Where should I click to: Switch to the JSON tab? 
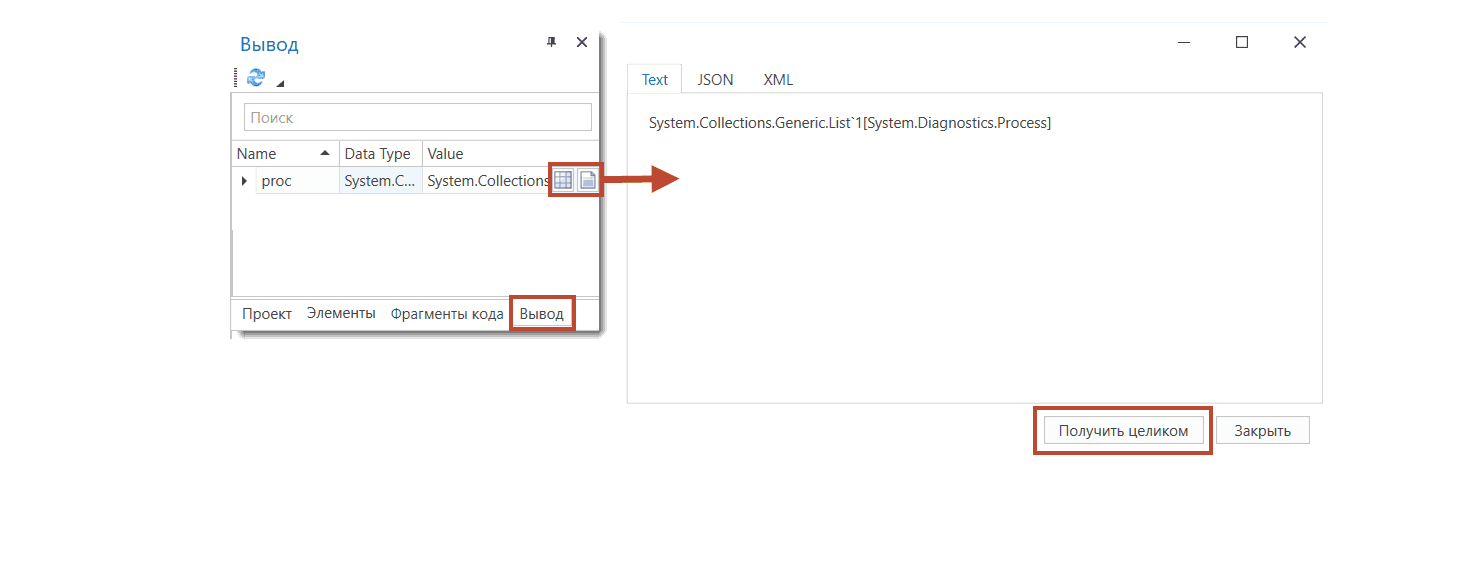(715, 80)
